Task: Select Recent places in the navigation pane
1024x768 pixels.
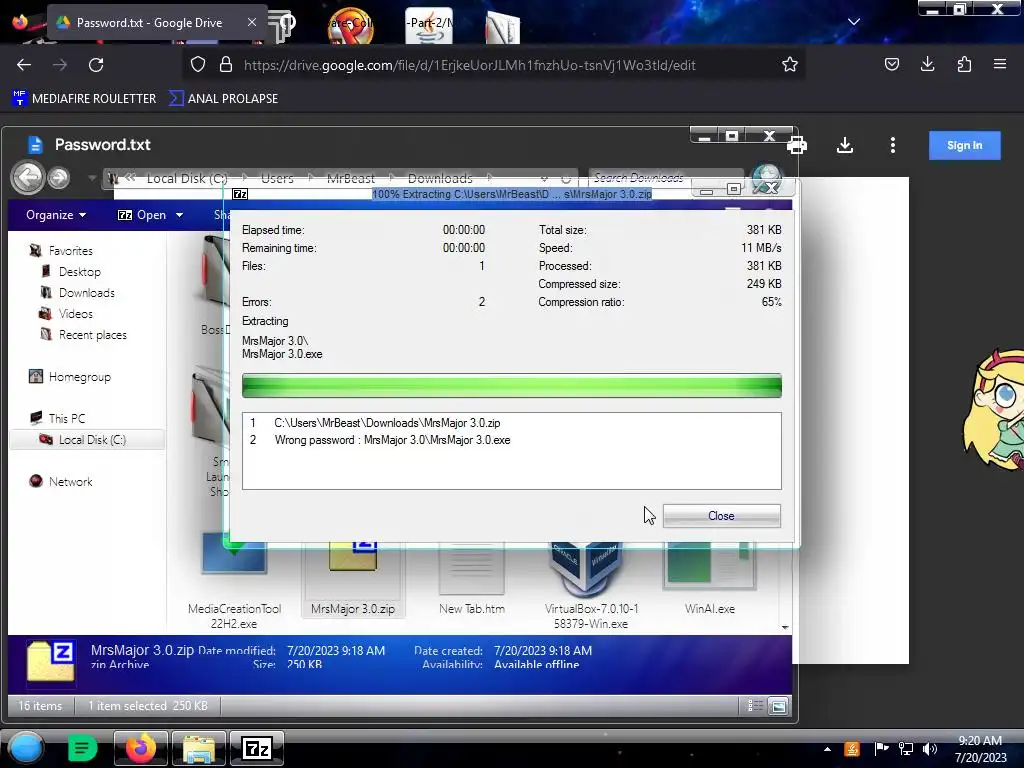Action: pos(93,334)
